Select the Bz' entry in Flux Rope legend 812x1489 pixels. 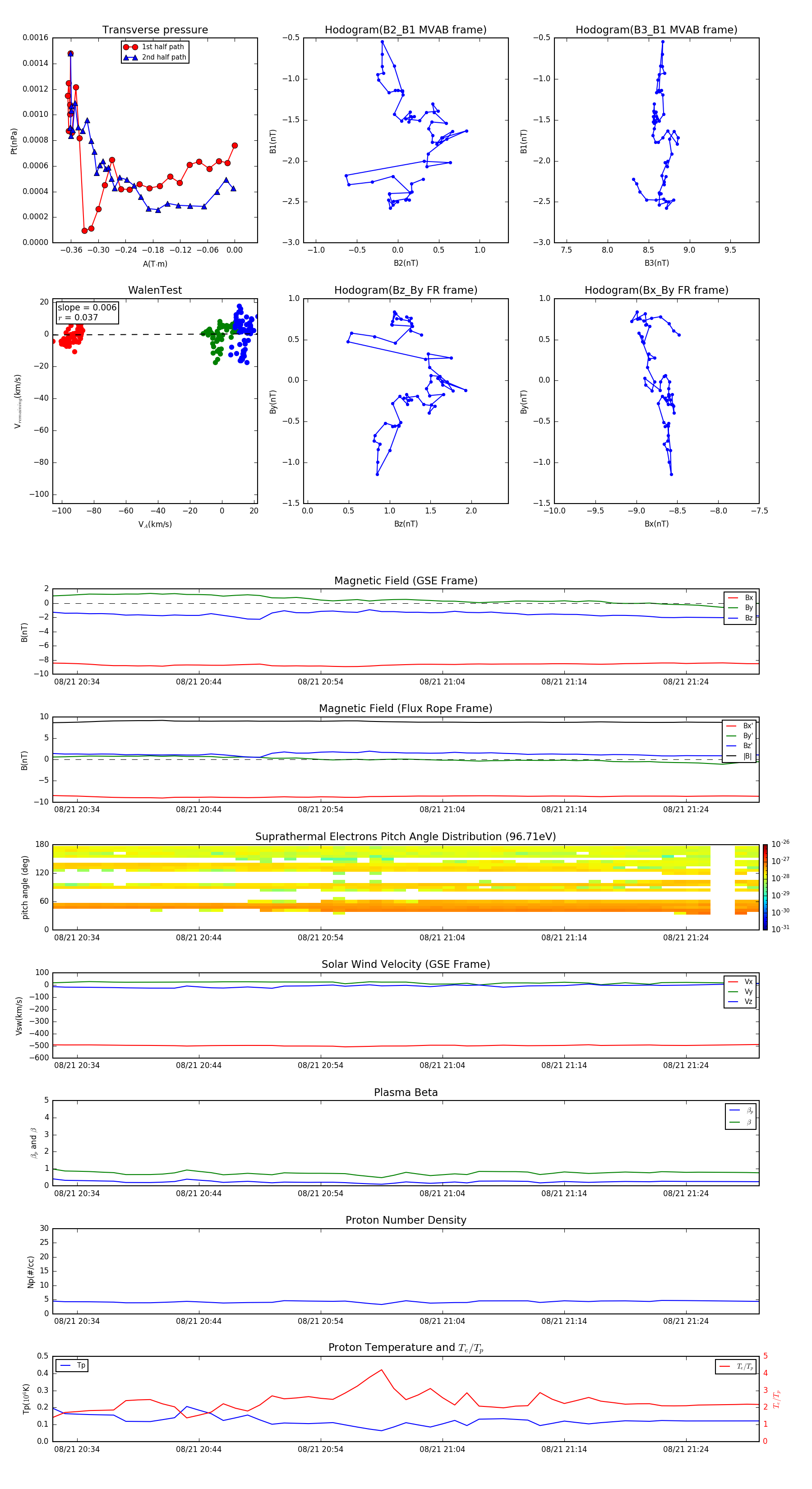pos(739,746)
